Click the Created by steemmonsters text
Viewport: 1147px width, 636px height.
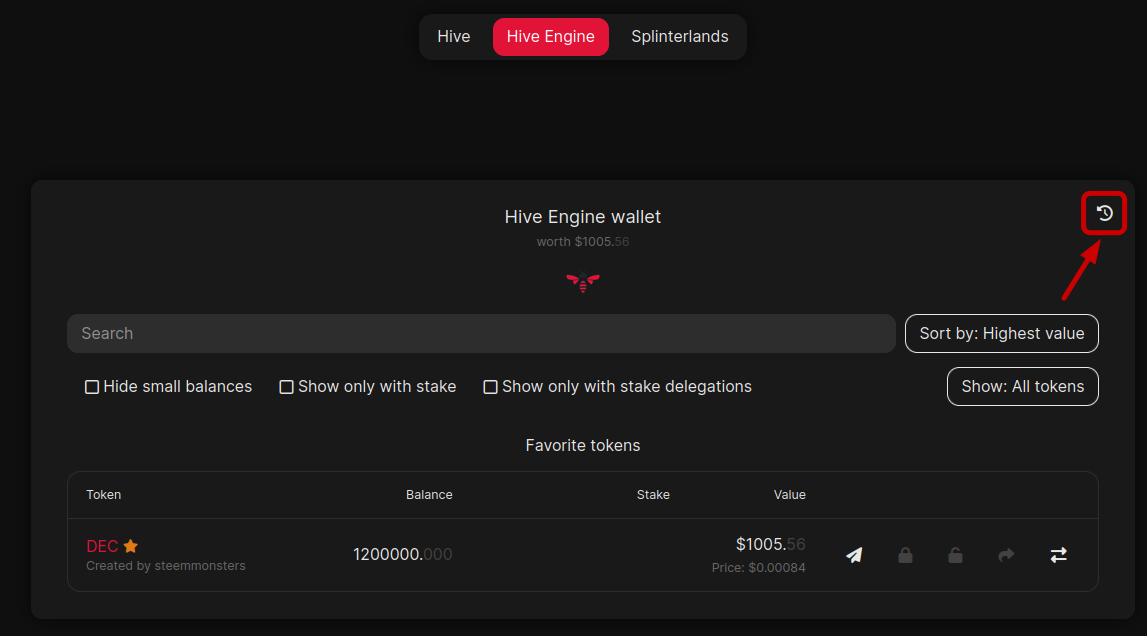(x=166, y=566)
